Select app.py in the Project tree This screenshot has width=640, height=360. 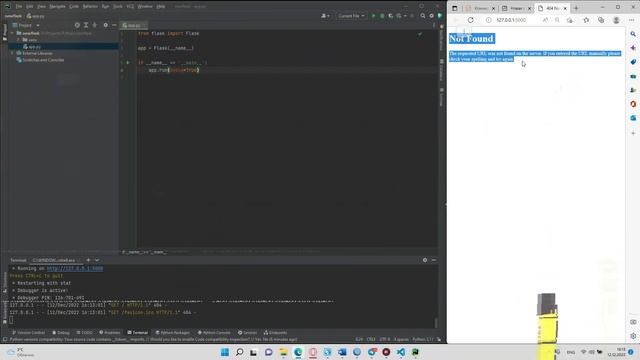(34, 47)
